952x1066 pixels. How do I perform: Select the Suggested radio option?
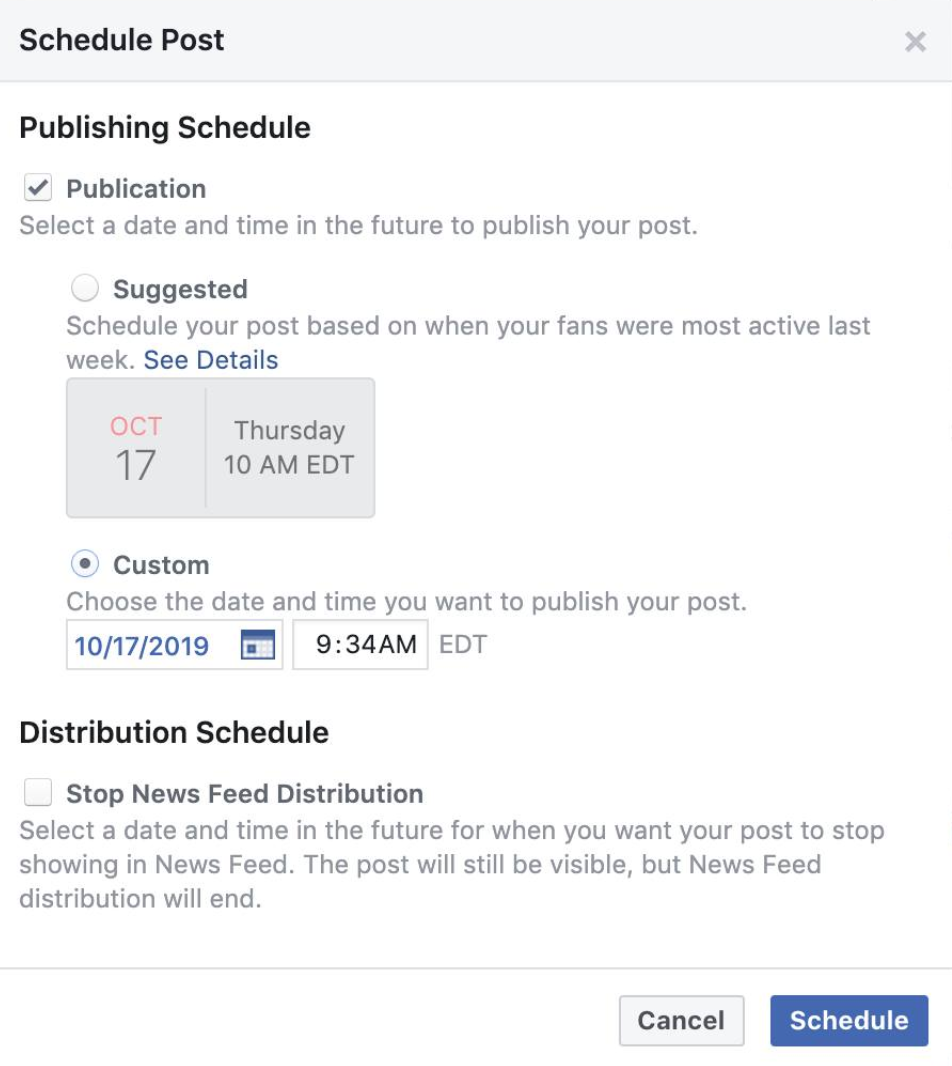pyautogui.click(x=85, y=288)
